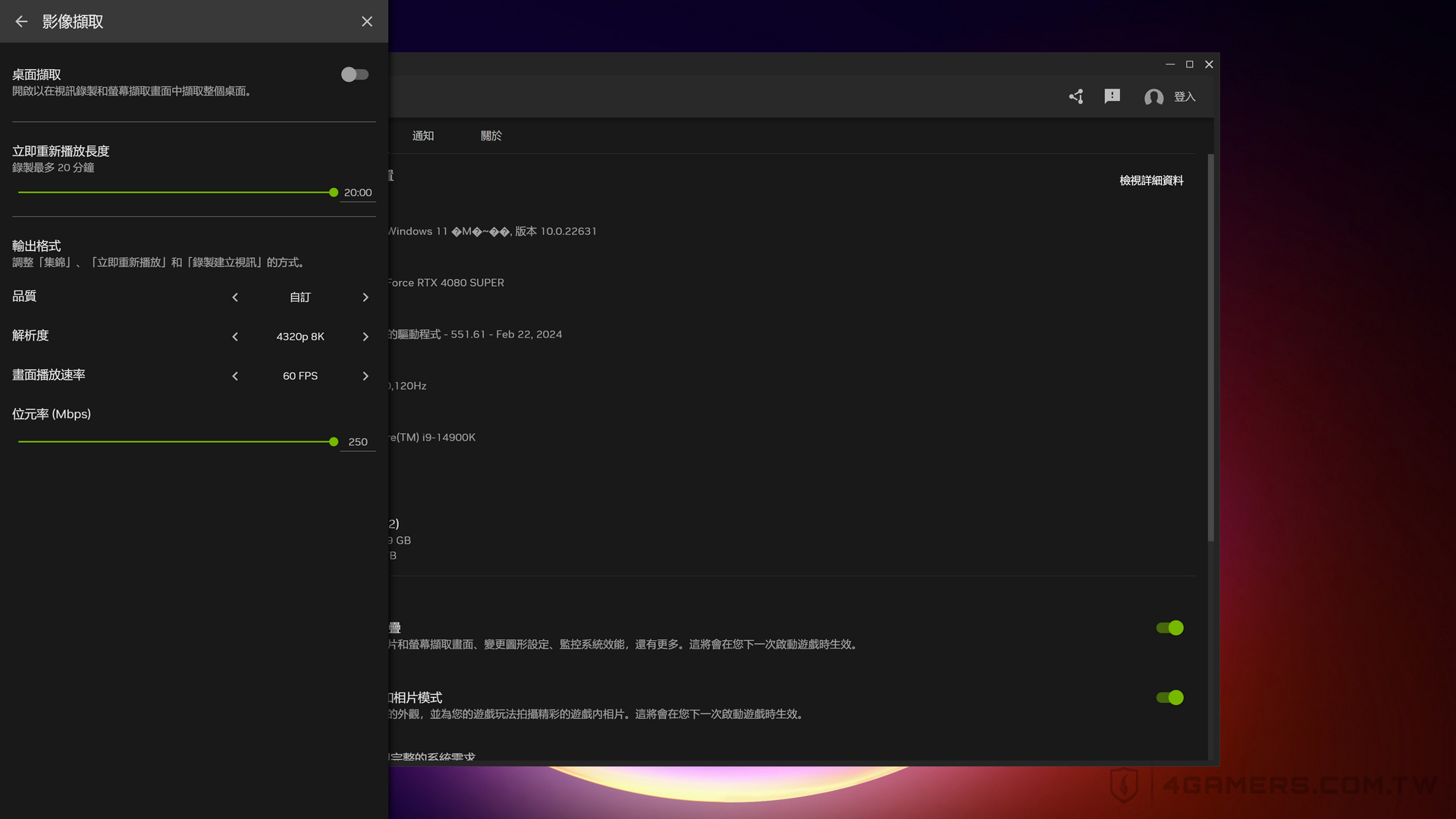Image resolution: width=1456 pixels, height=819 pixels.
Task: Select previous 品質 quality option
Action: point(235,297)
